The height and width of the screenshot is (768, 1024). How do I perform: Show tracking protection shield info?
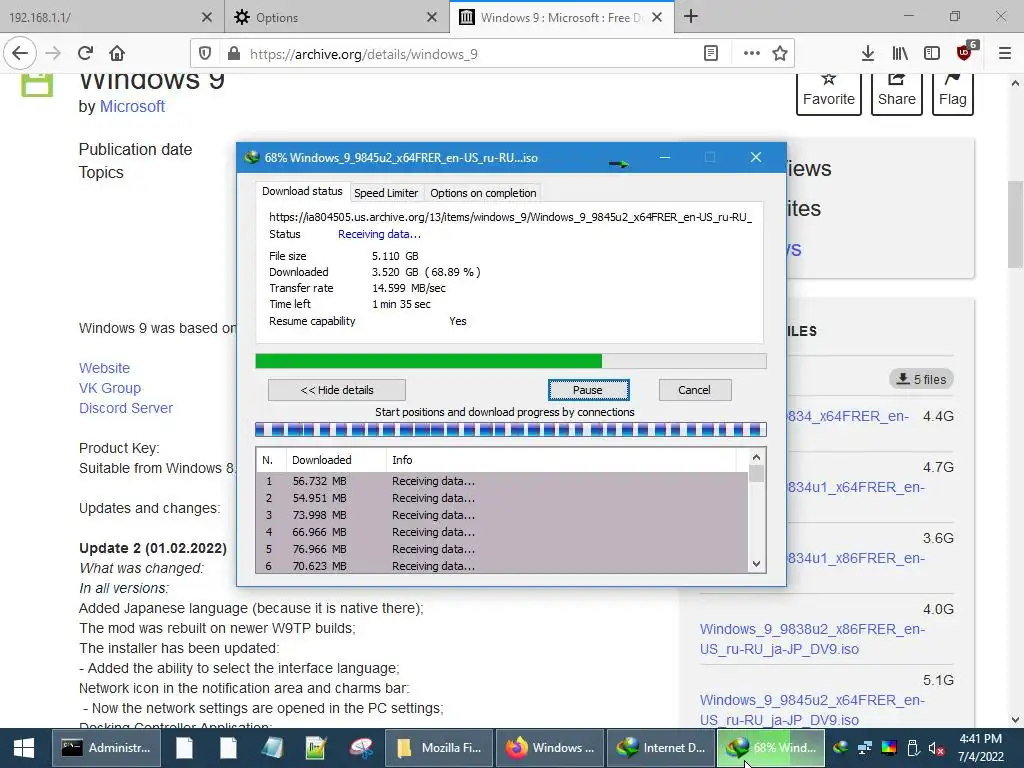204,54
